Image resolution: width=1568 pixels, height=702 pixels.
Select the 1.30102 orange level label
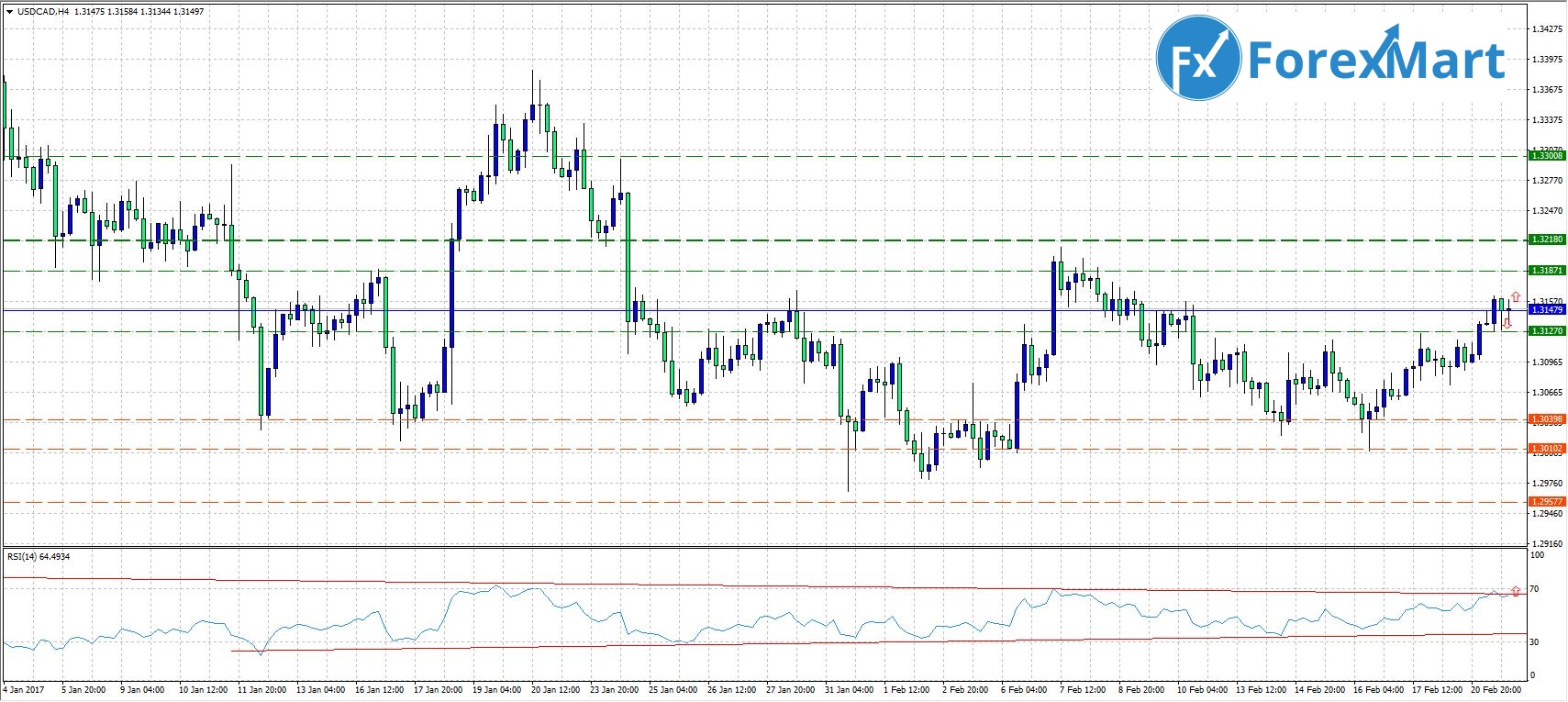(x=1547, y=449)
